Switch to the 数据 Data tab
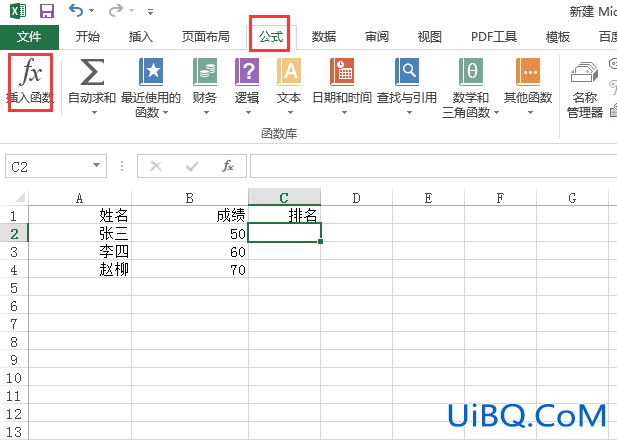This screenshot has width=617, height=440. click(x=324, y=37)
